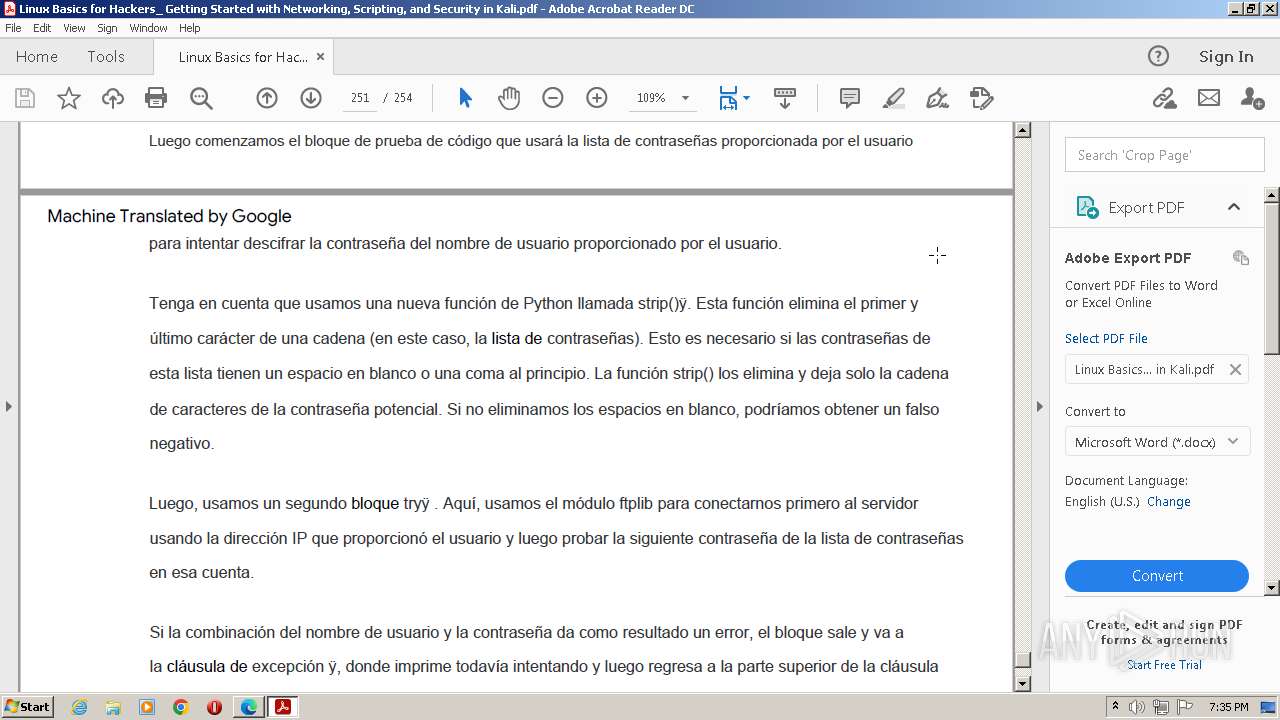Open Help question mark icon
The width and height of the screenshot is (1280, 720).
pos(1158,56)
